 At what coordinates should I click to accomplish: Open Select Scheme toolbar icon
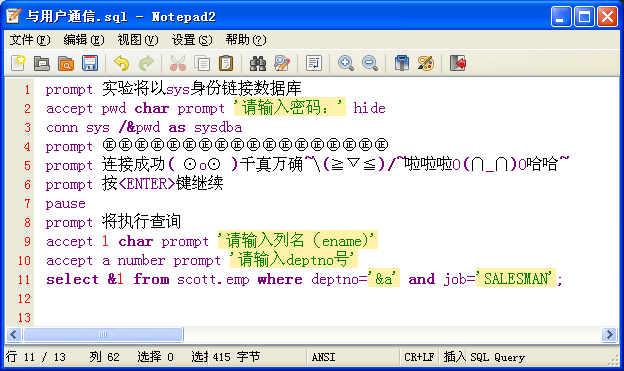click(402, 63)
